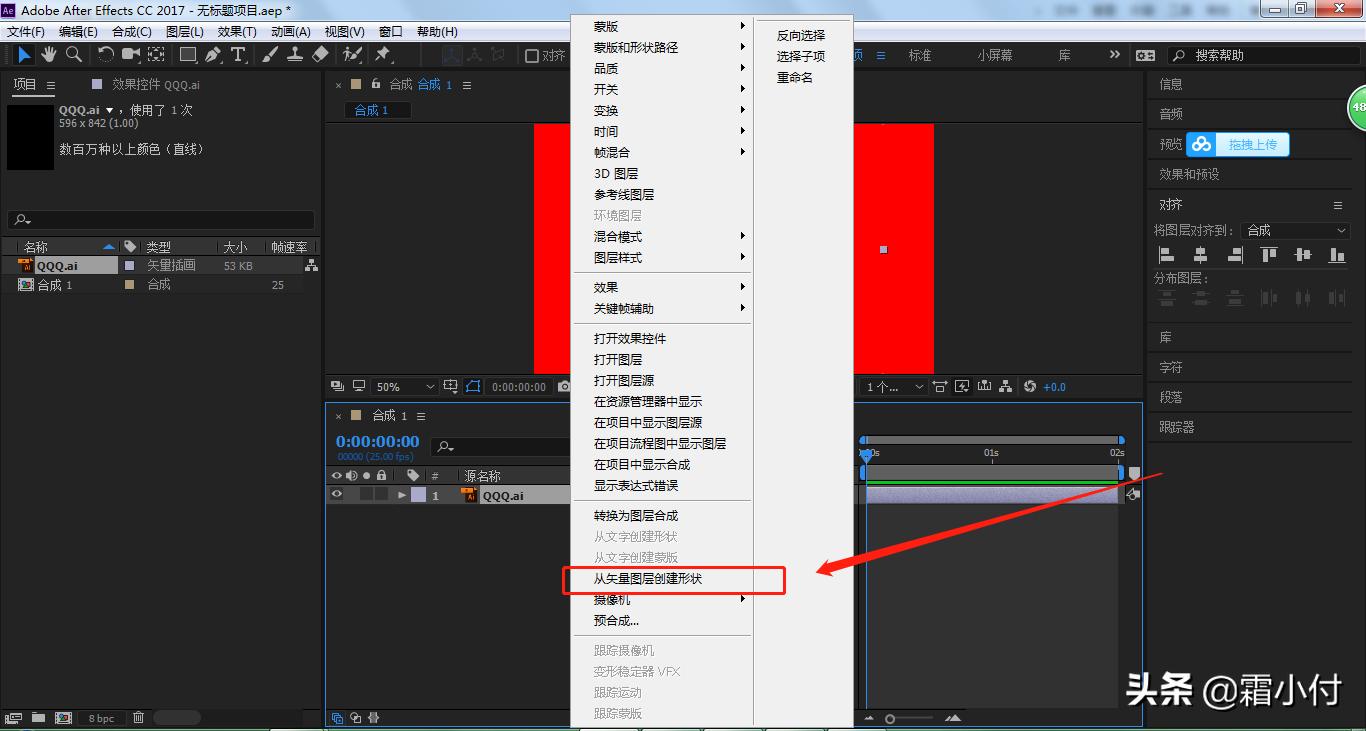This screenshot has width=1366, height=731.
Task: Select the QQQ.ai layer label color swatch
Action: 417,493
